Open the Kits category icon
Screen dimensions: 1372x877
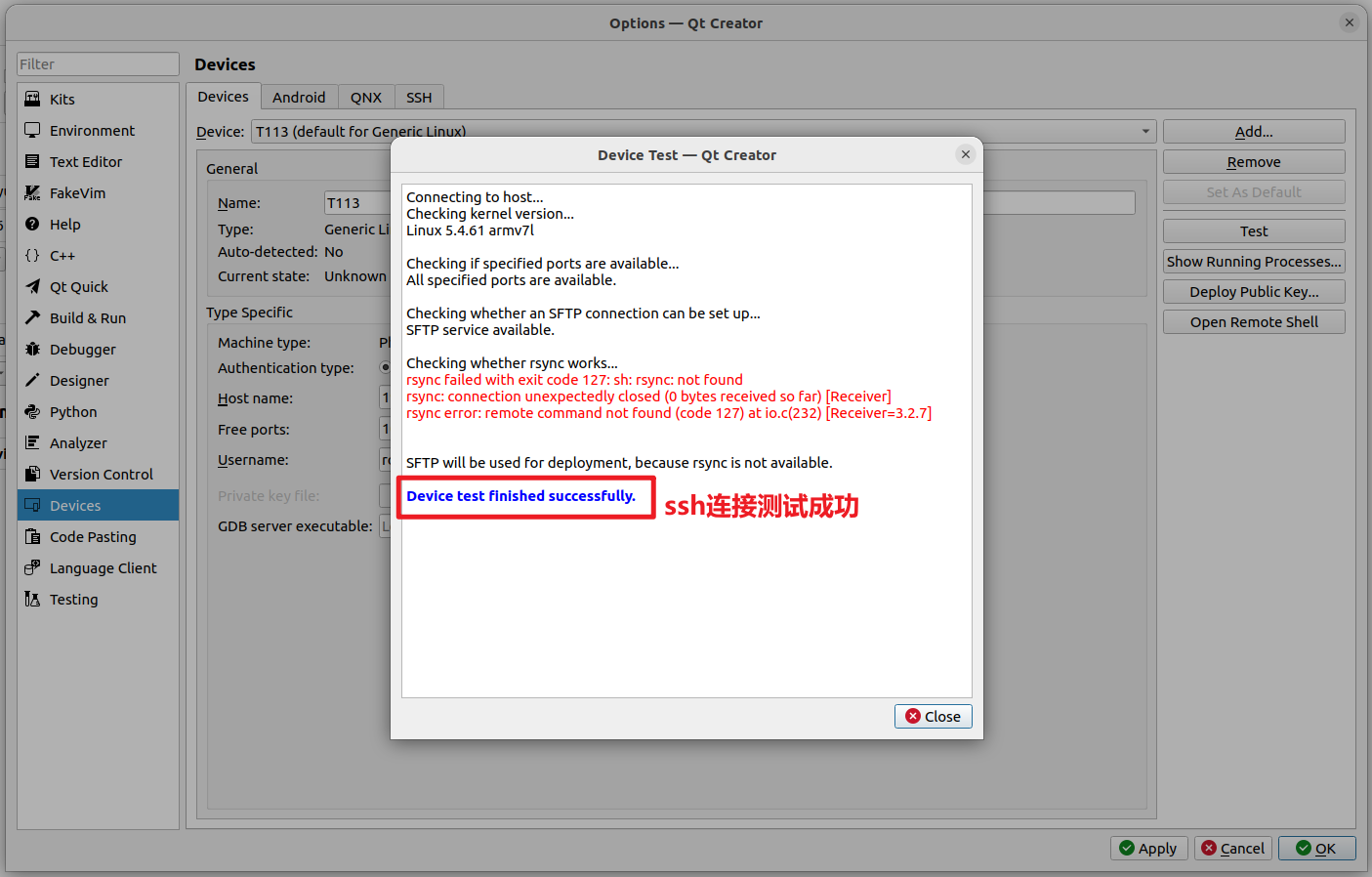tap(32, 99)
